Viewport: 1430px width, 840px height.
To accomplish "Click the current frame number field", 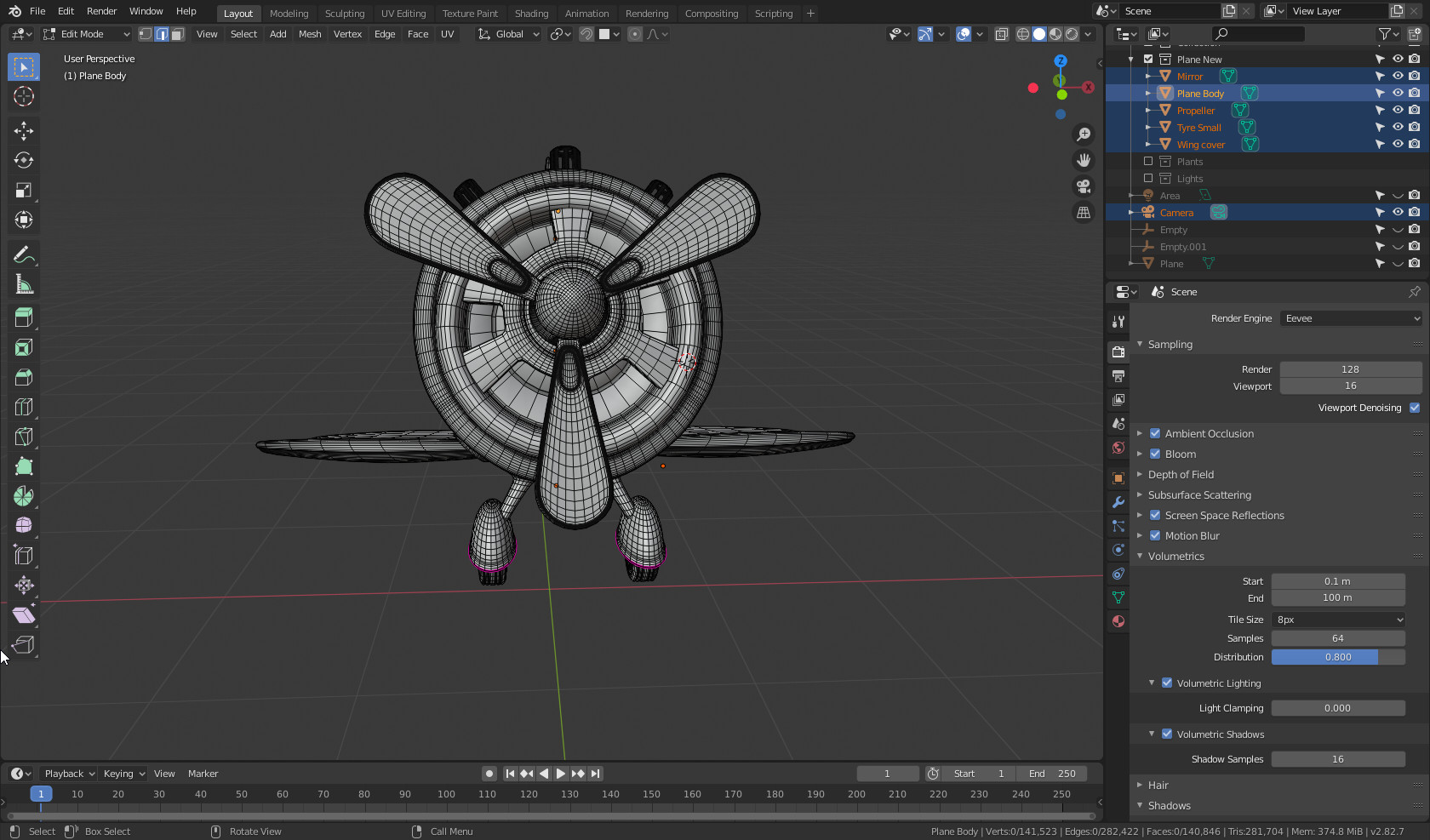I will 888,774.
